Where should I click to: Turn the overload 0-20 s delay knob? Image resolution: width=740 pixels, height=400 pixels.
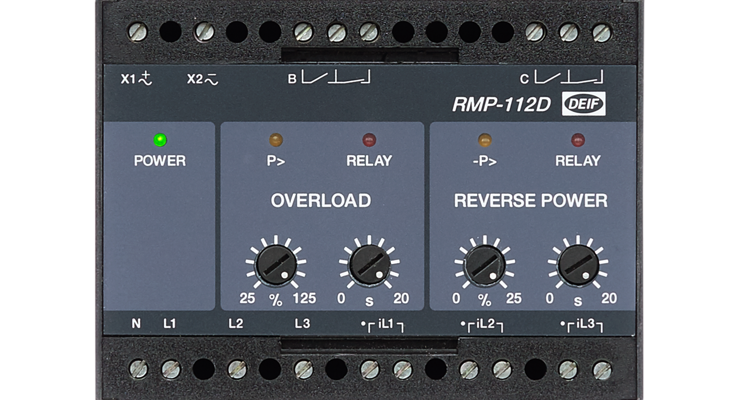(369, 265)
